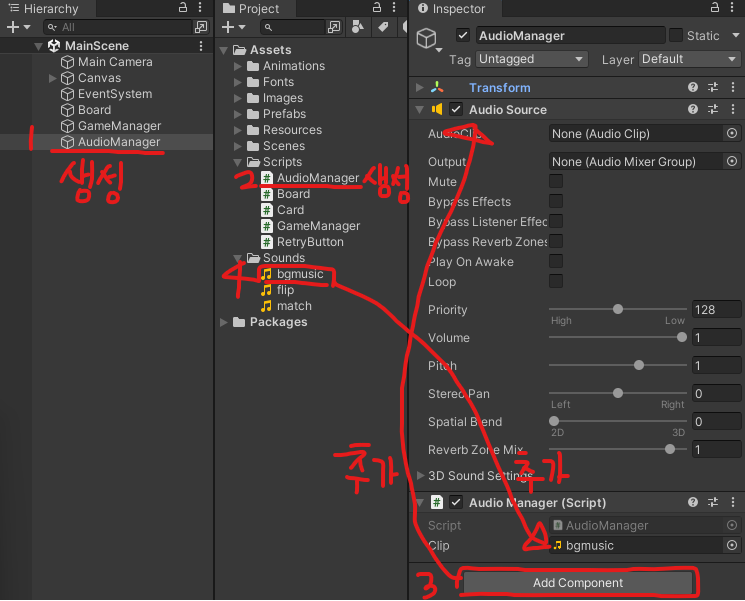Image resolution: width=745 pixels, height=601 pixels.
Task: Toggle Bypass Effects checkbox
Action: (x=556, y=201)
